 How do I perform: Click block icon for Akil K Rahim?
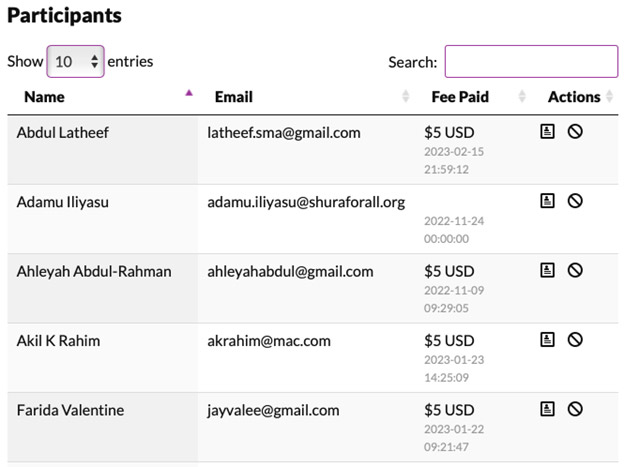tap(575, 340)
